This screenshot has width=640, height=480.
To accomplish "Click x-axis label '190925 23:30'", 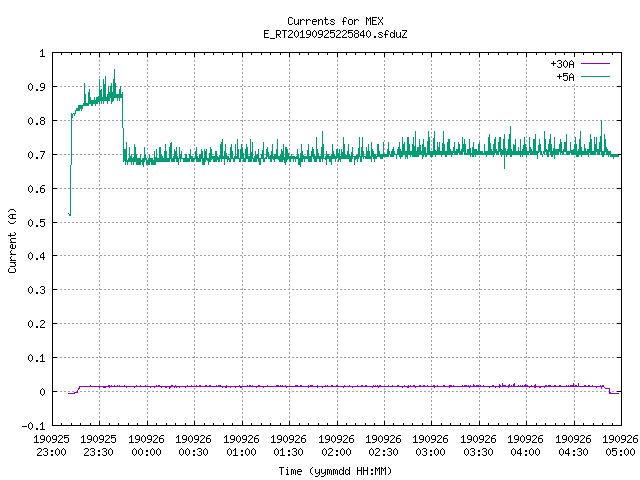I will click(99, 446).
